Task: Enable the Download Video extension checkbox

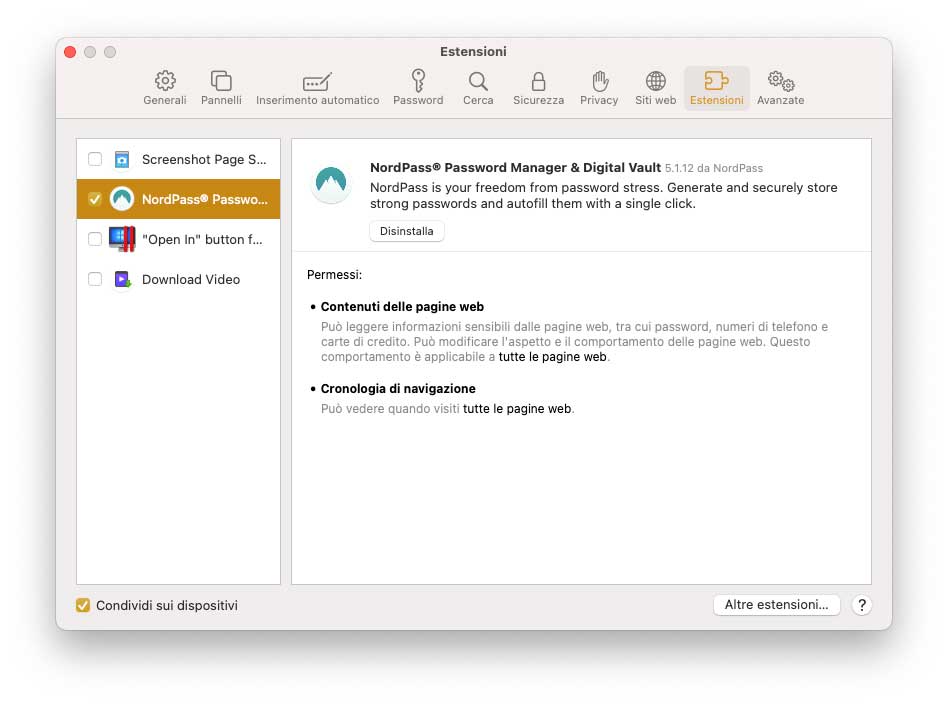Action: [95, 279]
